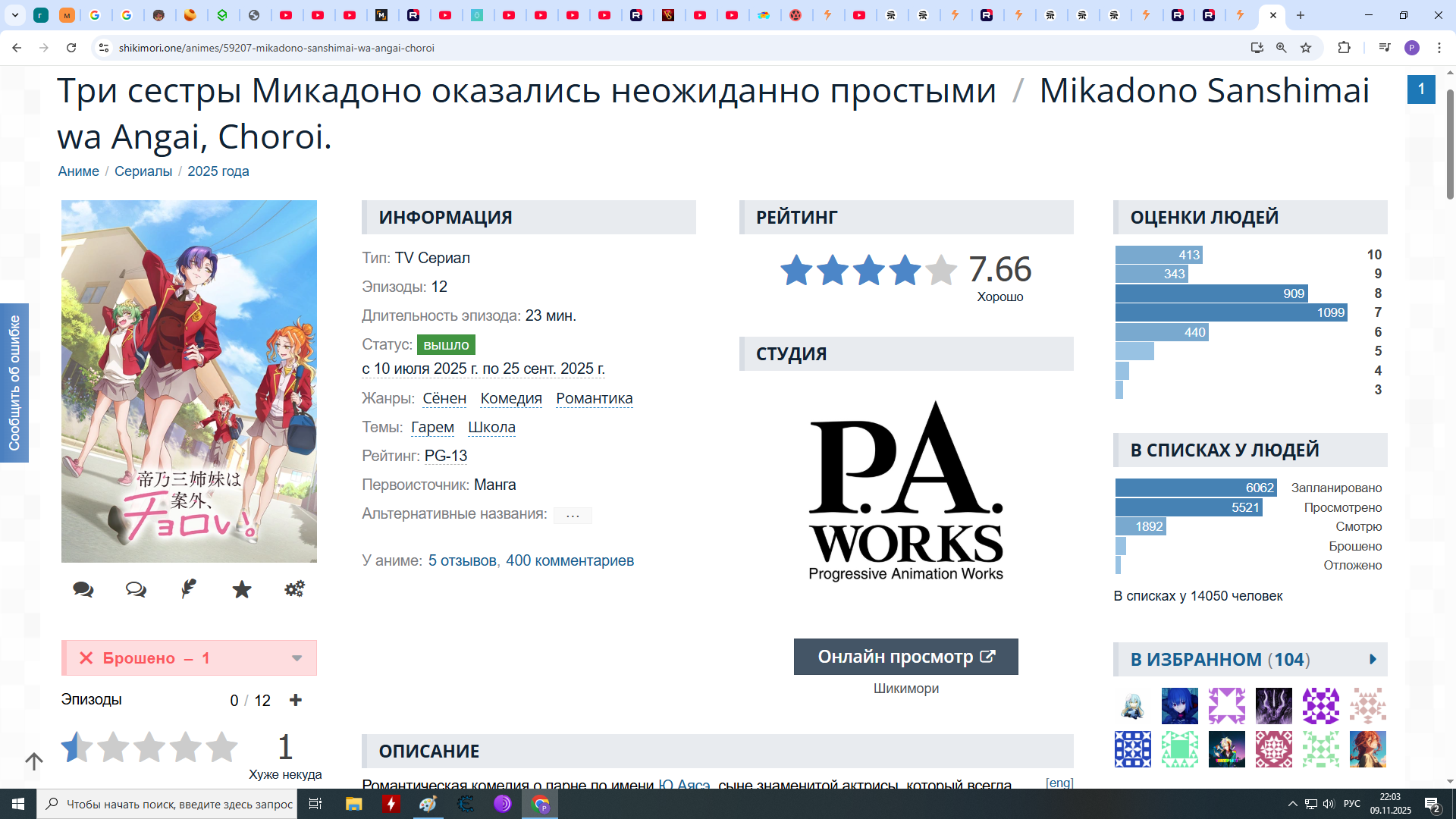Open browser extensions puzzle icon
This screenshot has width=1456, height=819.
tap(1344, 48)
